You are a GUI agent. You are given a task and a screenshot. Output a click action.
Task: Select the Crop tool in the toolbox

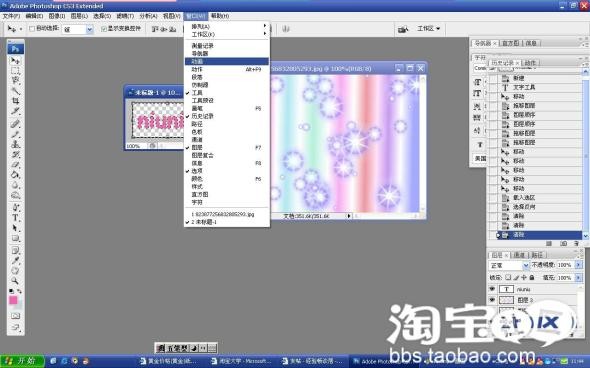(15, 100)
